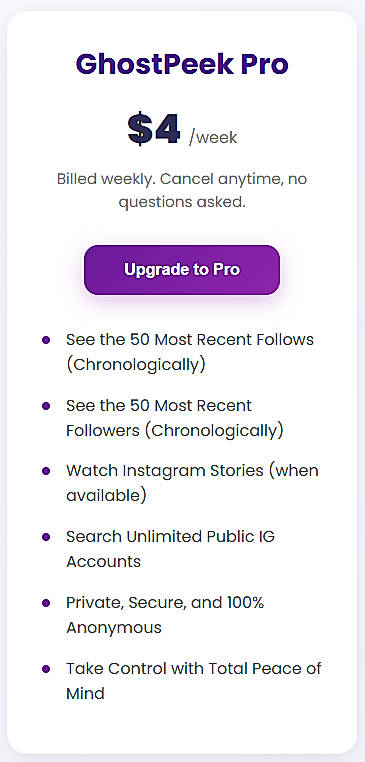Select the 50 Most Recent Followers feature text
The image size is (365, 762).
pyautogui.click(x=175, y=418)
